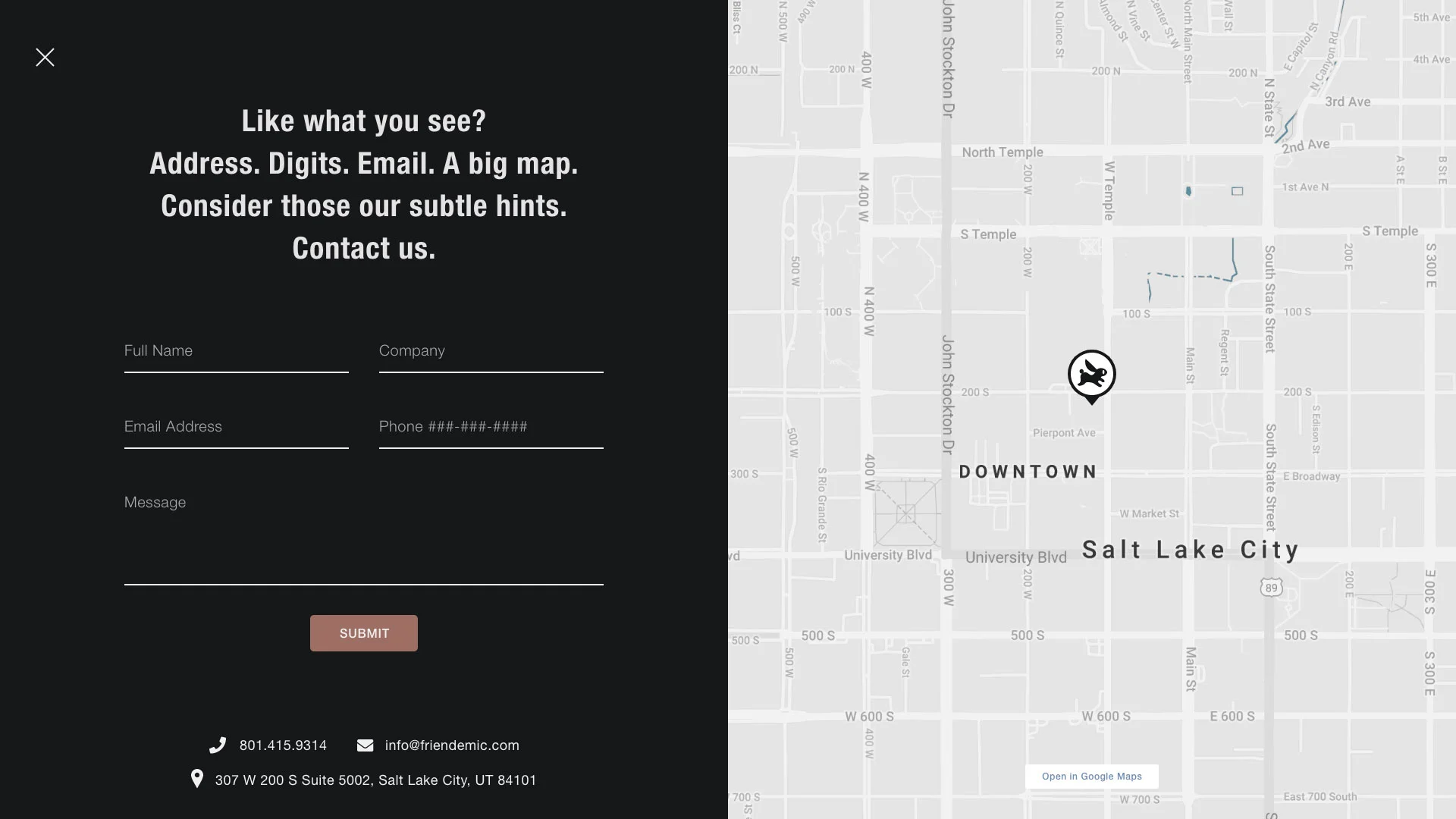Image resolution: width=1456 pixels, height=819 pixels.
Task: Click the 307 W 200 S street address
Action: [375, 780]
